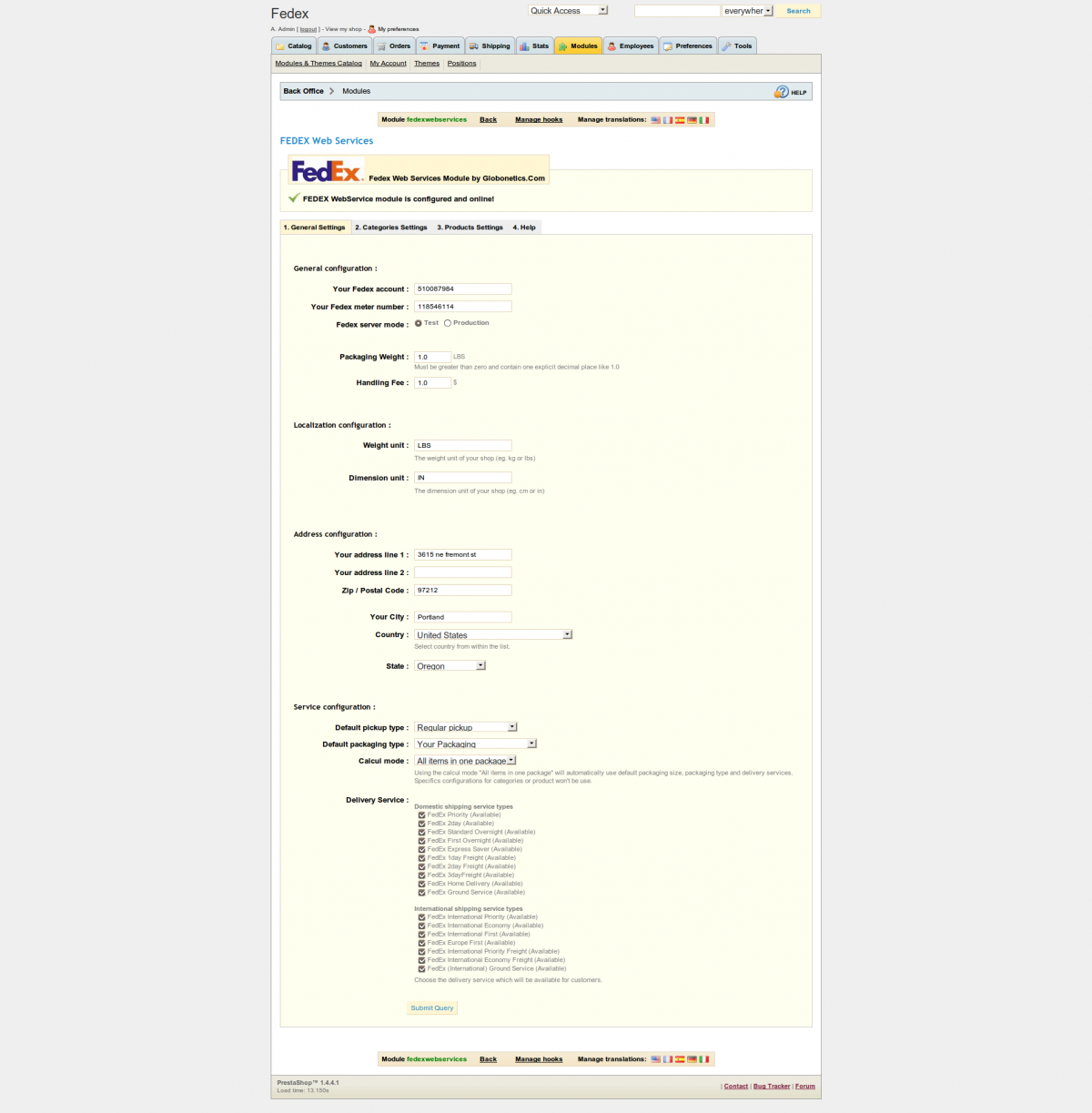Click the Search button
This screenshot has height=1113, width=1092.
pos(798,11)
